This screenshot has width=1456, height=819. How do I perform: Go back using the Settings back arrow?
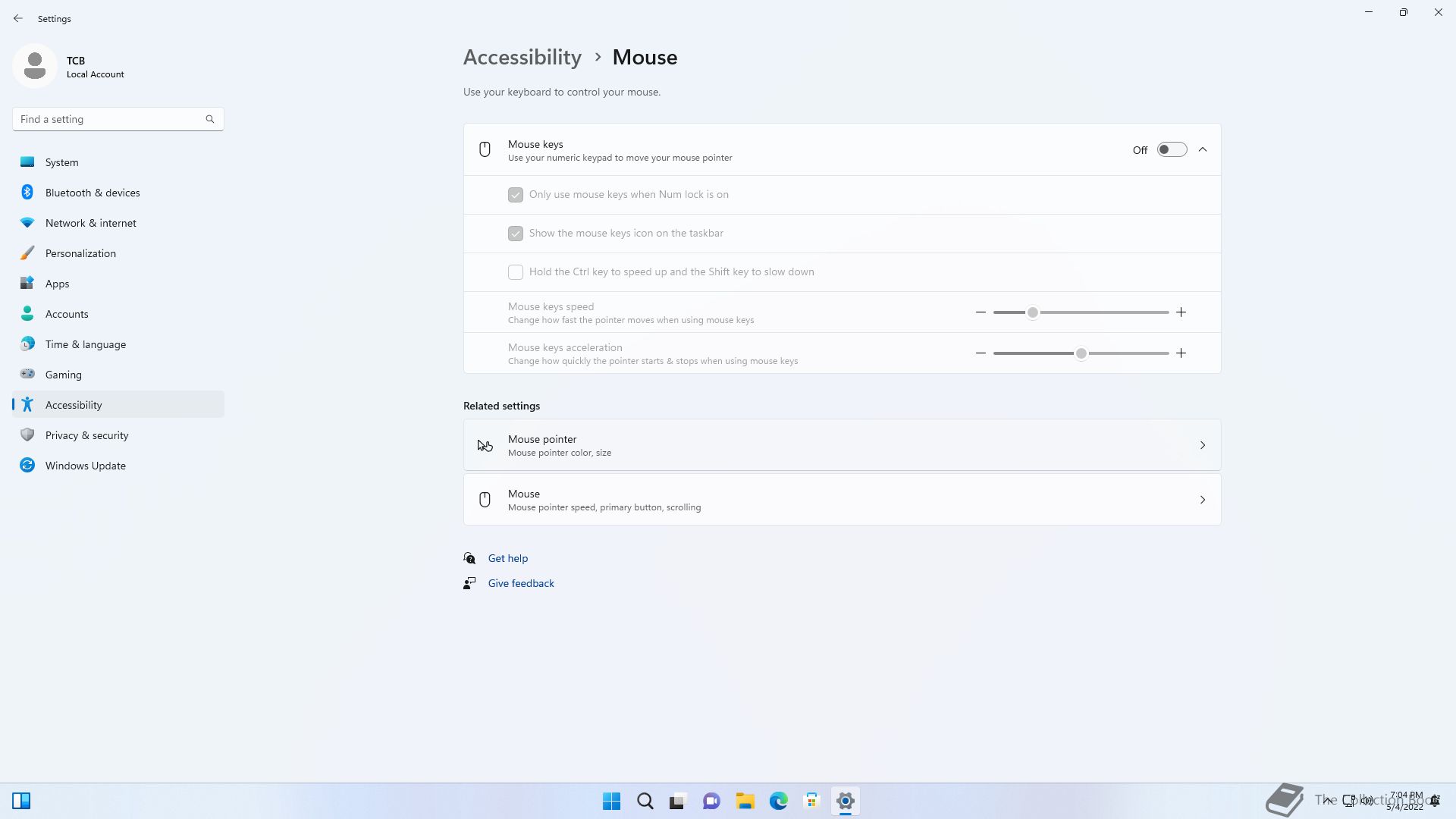(18, 18)
